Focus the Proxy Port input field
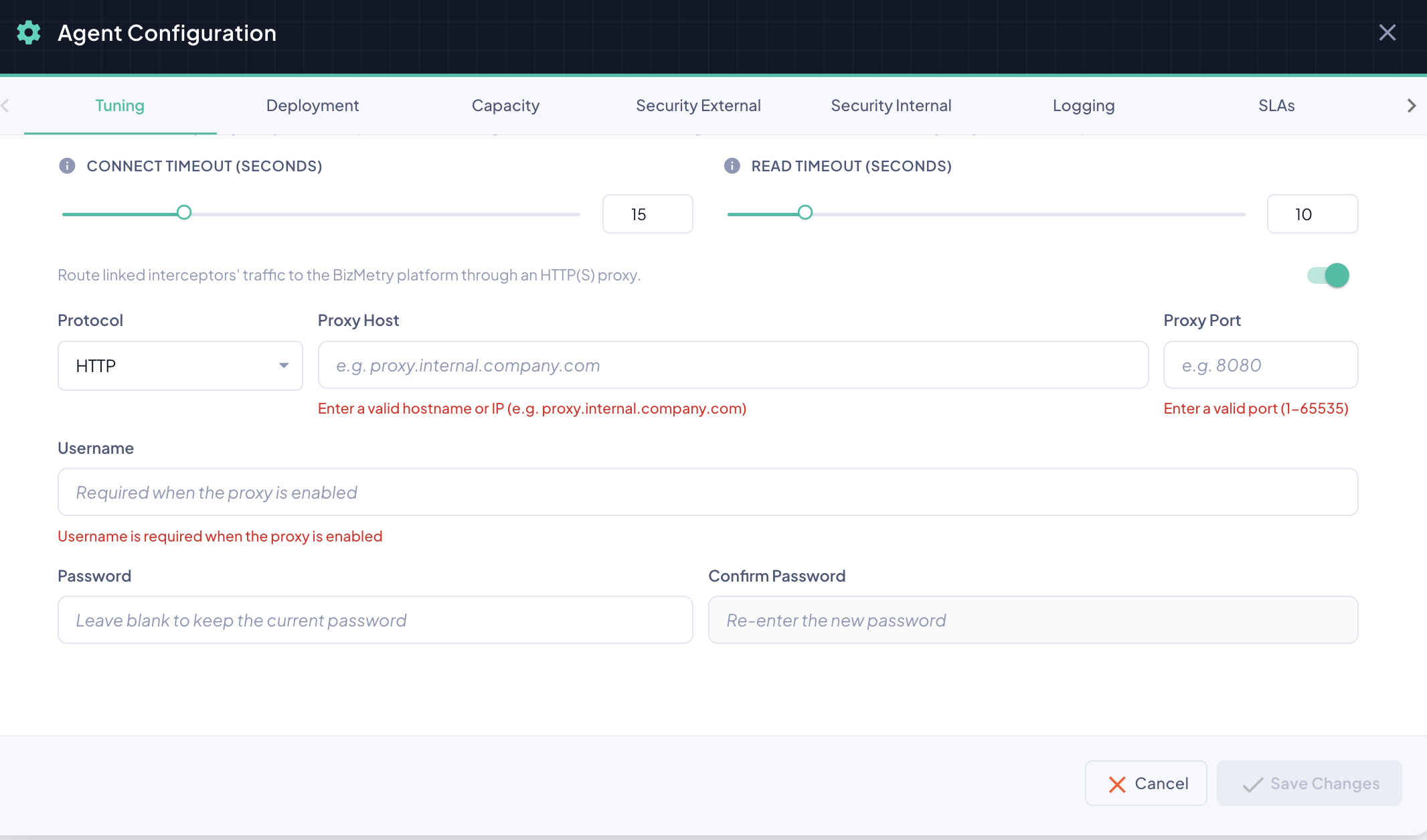 pos(1261,365)
